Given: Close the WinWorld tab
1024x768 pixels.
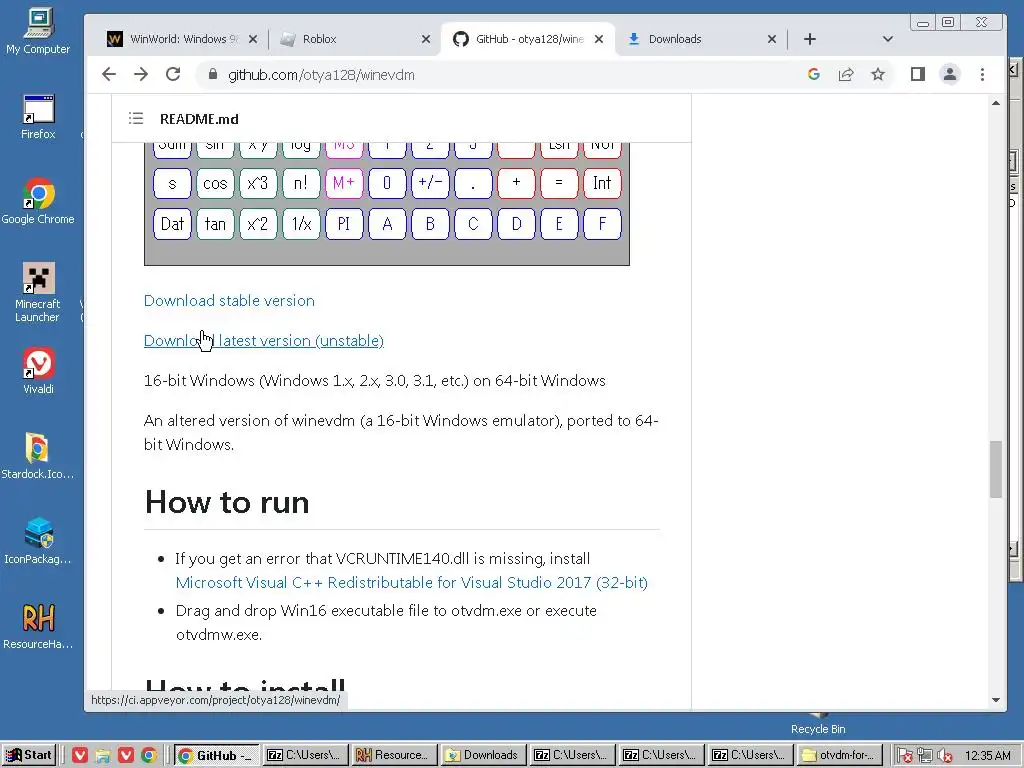Looking at the screenshot, I should coord(253,39).
